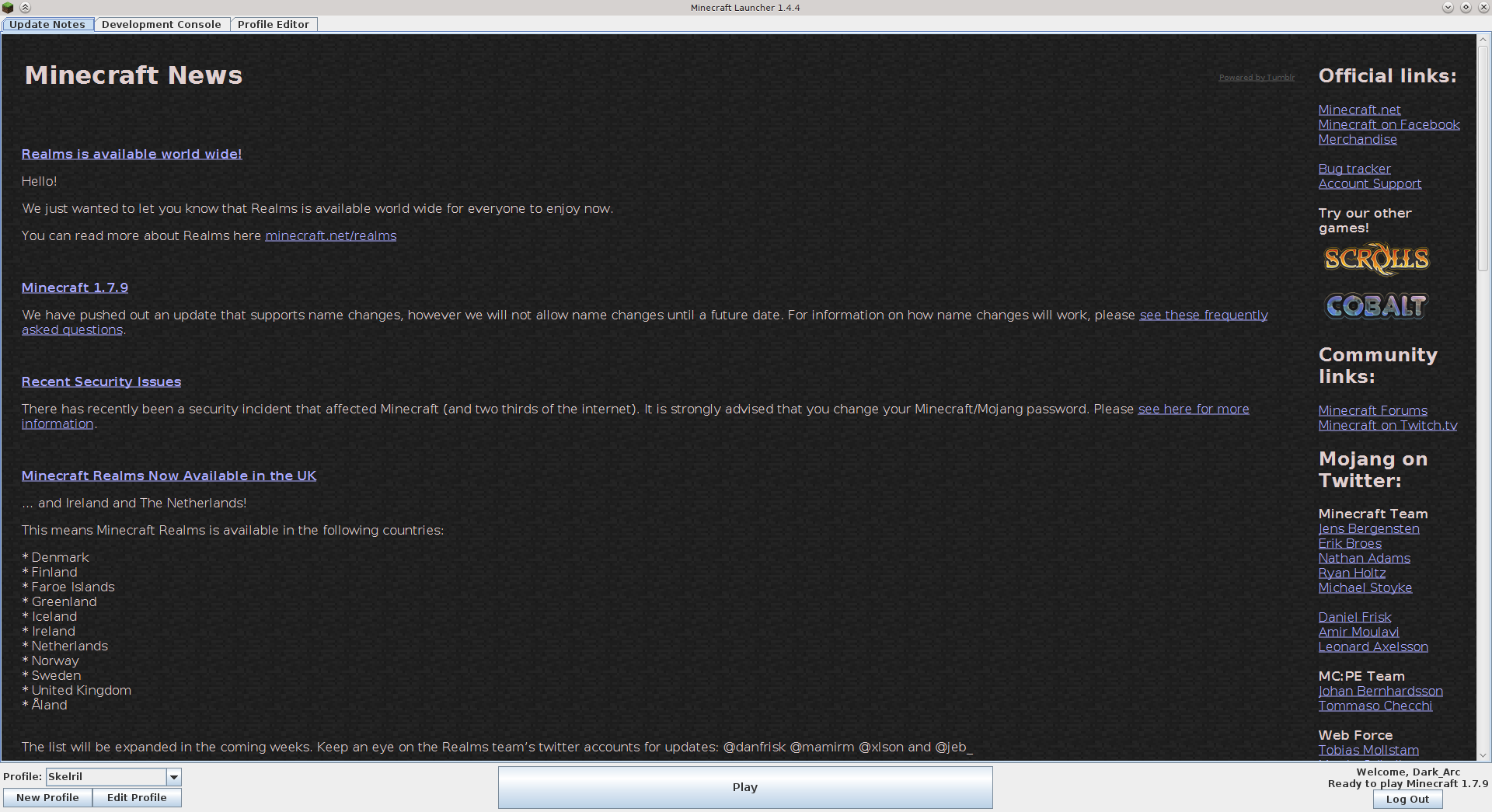Click the 'Official links:' heading
This screenshot has width=1492, height=812.
[1388, 76]
